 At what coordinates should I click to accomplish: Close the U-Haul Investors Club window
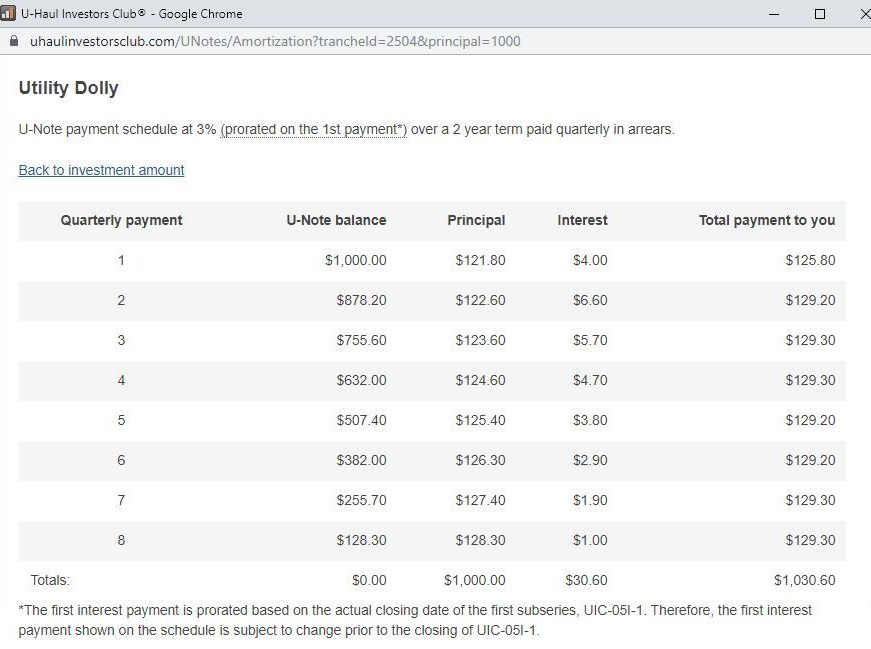pyautogui.click(x=863, y=14)
